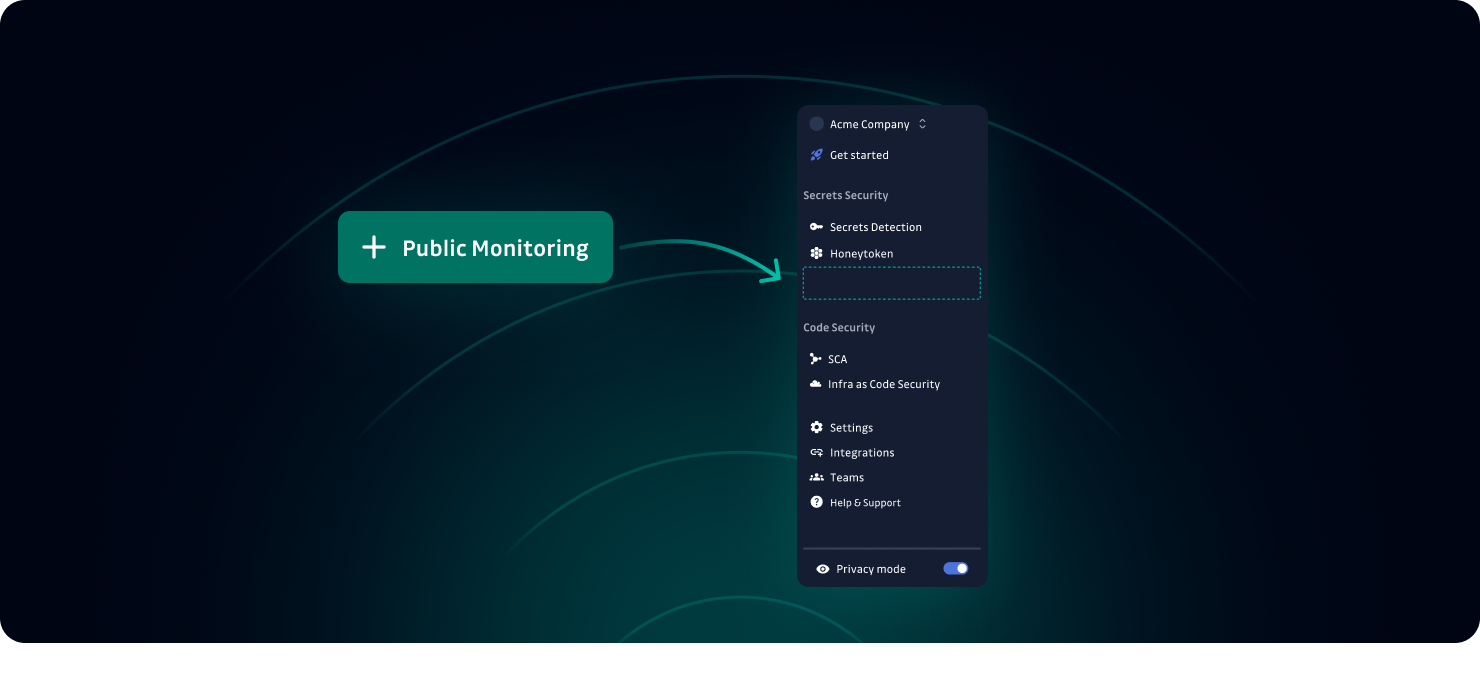Image resolution: width=1480 pixels, height=683 pixels.
Task: Click the cloud icon for Infra as Code
Action: [x=815, y=384]
